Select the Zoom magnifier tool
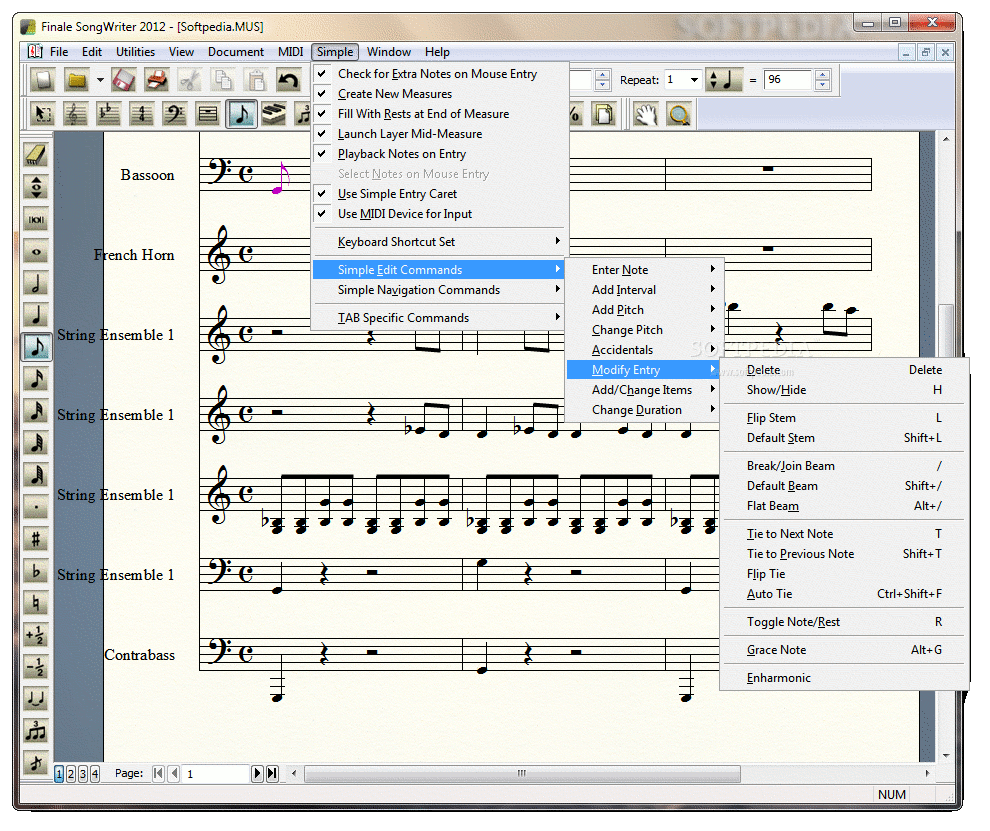Screen dimensions: 990x831 679,114
